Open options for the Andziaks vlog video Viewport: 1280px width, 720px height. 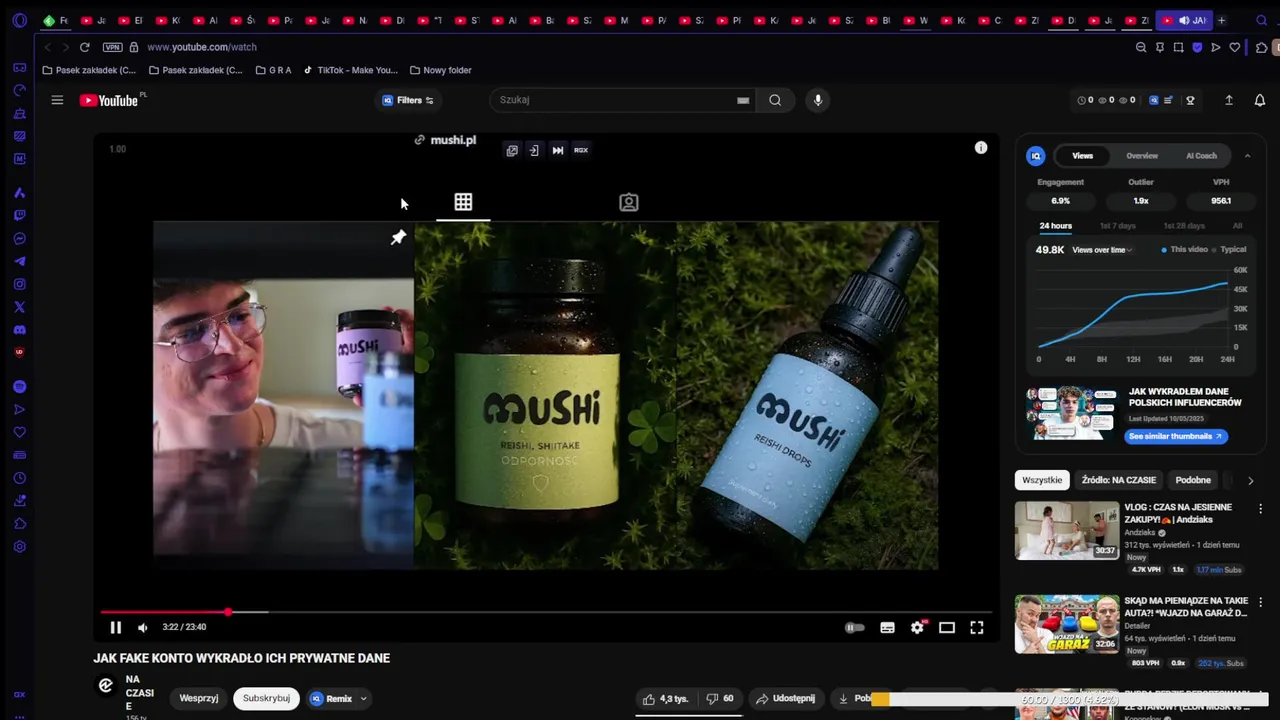click(1260, 509)
